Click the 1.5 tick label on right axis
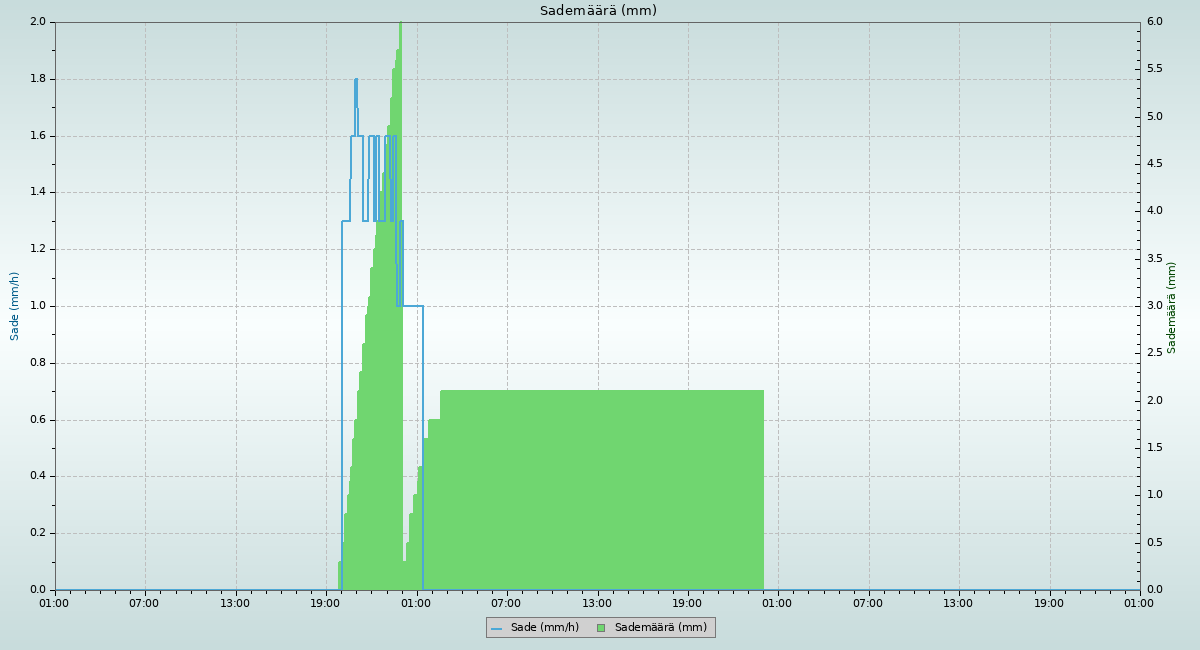The height and width of the screenshot is (650, 1200). tap(1154, 448)
